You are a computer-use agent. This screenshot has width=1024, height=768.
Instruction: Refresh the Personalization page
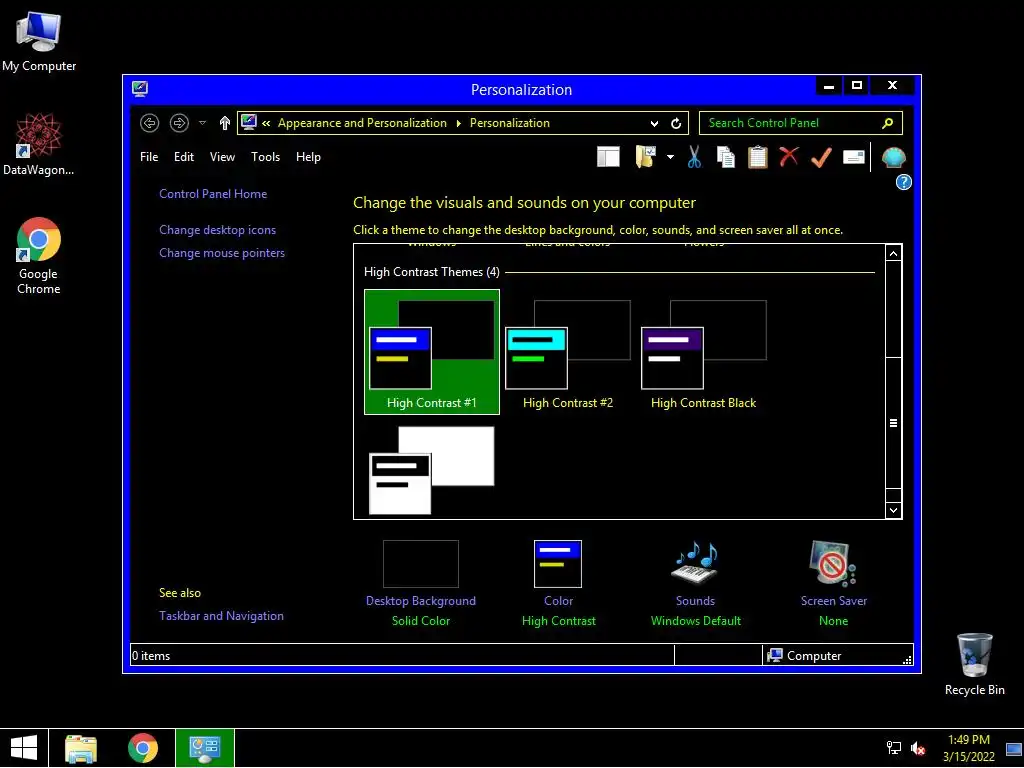[x=676, y=123]
